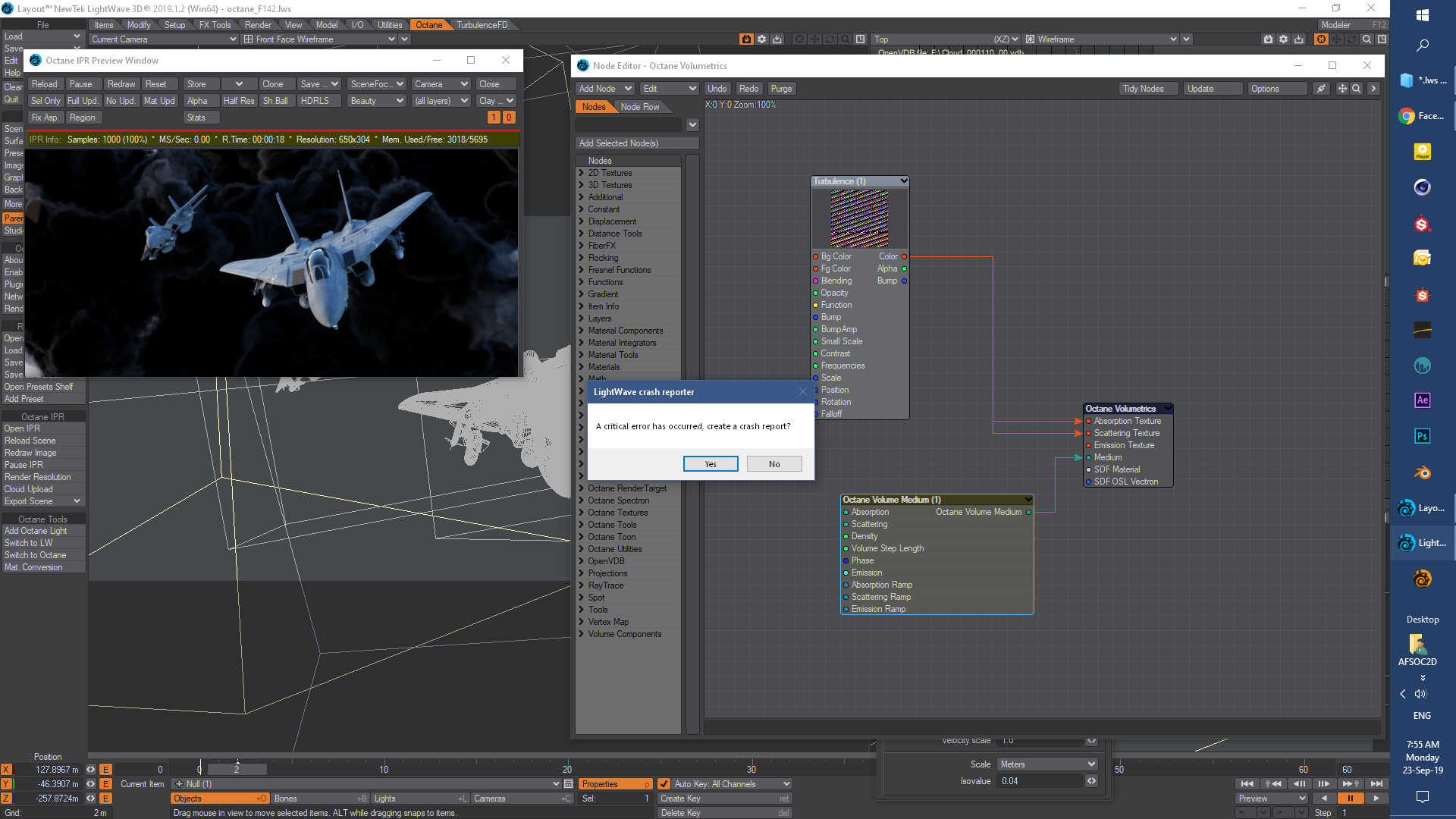Click Yes in crash reporter dialog

pyautogui.click(x=711, y=464)
